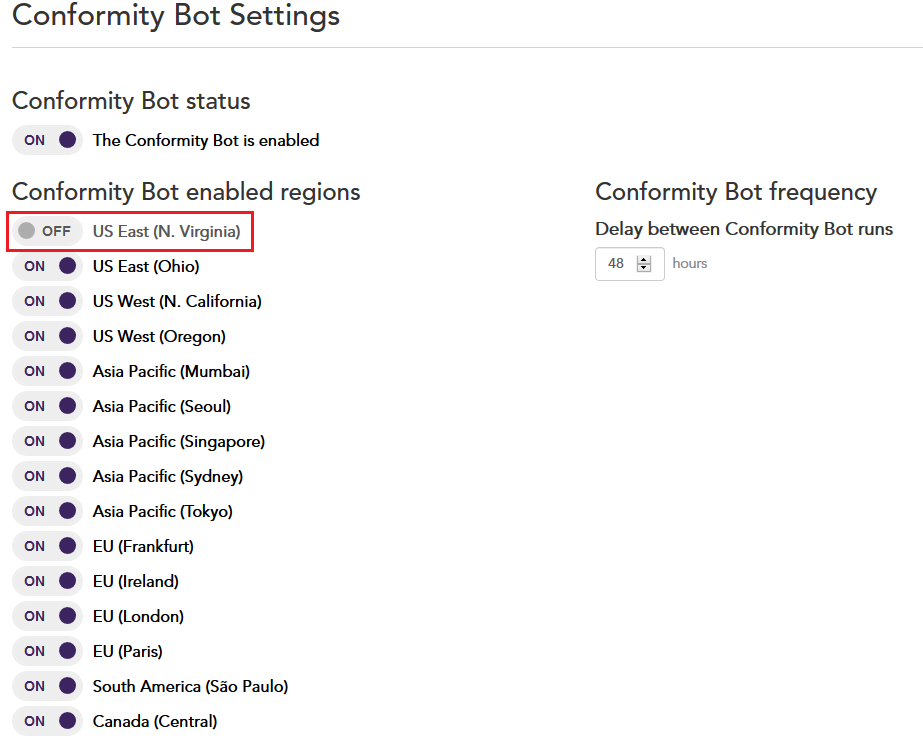This screenshot has height=742, width=923.
Task: Toggle EU (Paris) region switch
Action: (47, 651)
